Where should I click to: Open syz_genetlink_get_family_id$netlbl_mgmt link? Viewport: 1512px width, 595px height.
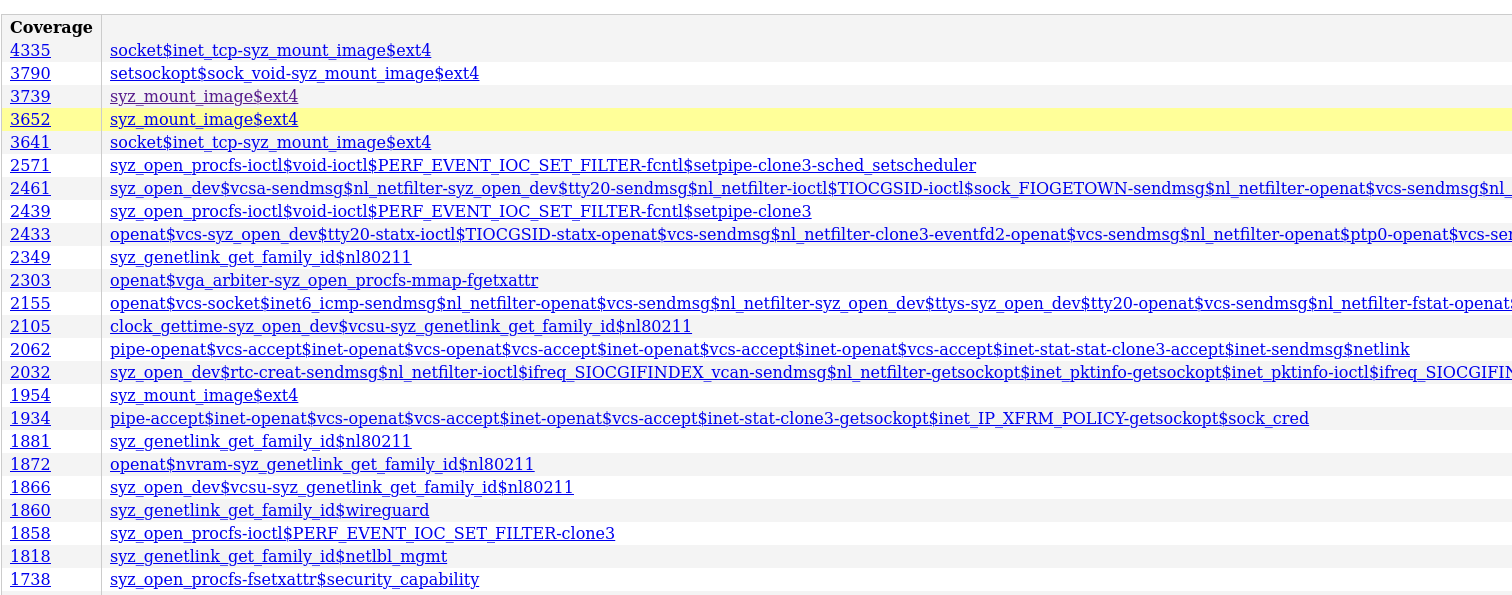pyautogui.click(x=279, y=556)
